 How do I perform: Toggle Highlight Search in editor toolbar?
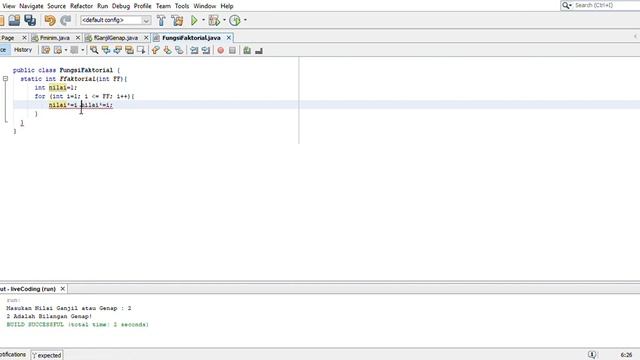tap(129, 50)
